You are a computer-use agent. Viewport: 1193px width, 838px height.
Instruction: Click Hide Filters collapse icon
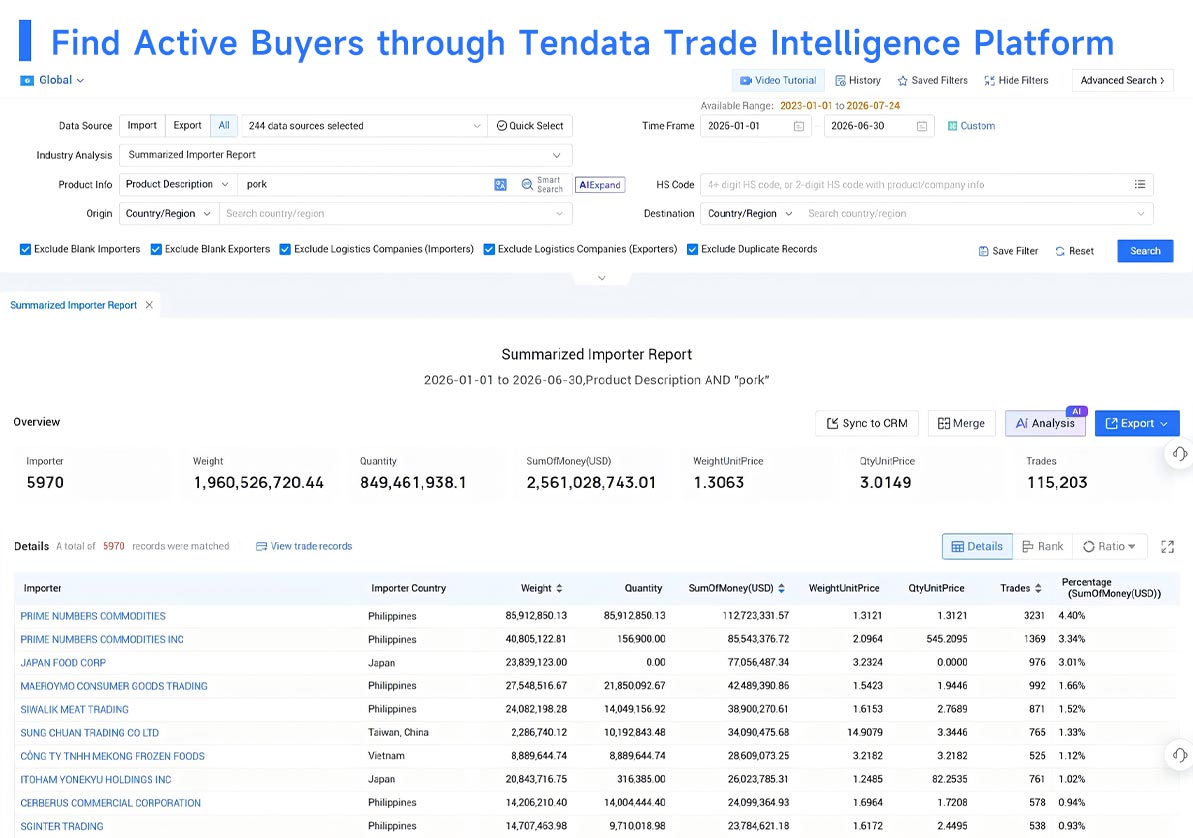coord(989,81)
